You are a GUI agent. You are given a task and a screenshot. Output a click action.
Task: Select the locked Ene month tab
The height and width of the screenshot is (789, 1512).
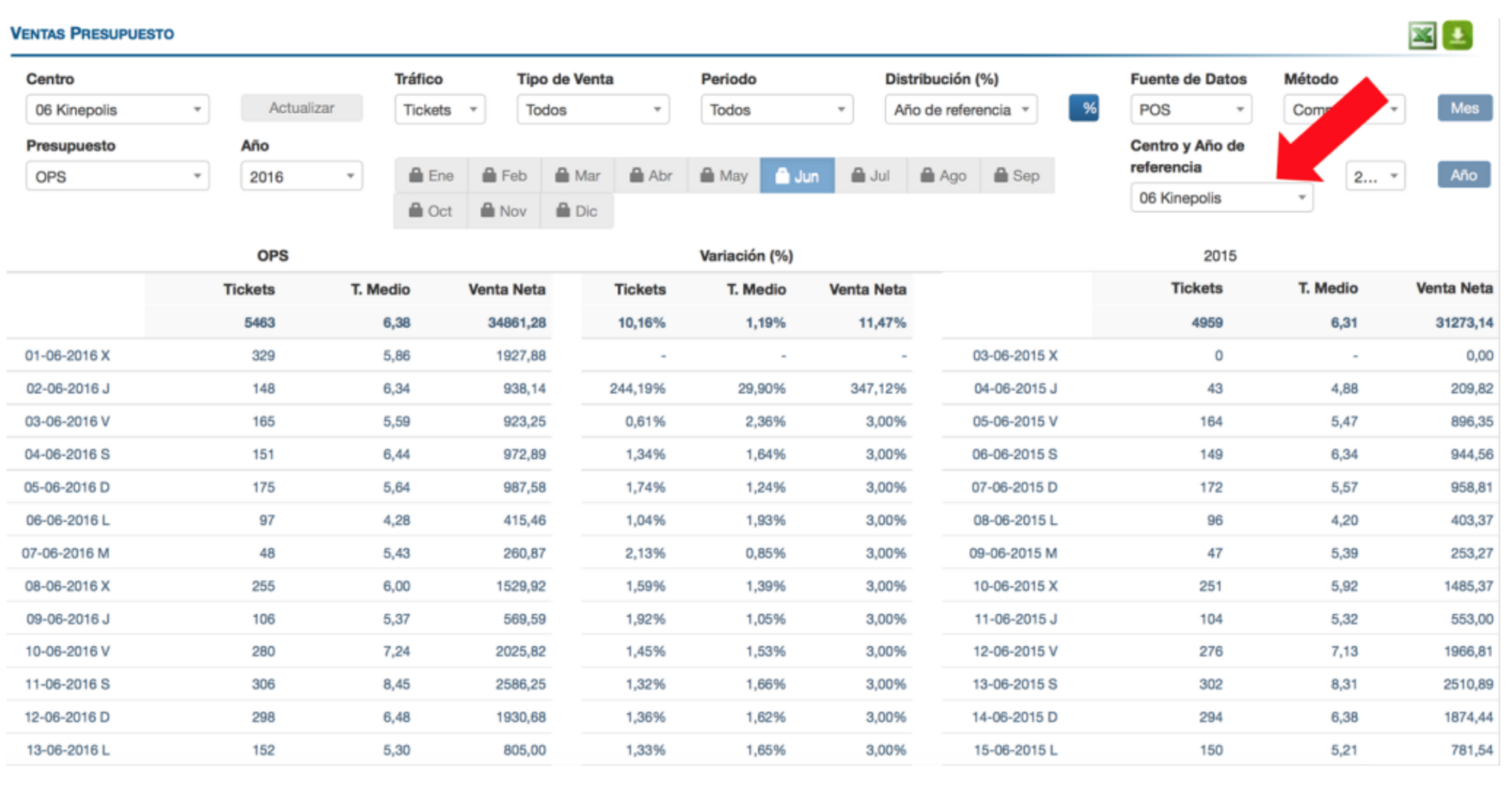point(431,176)
